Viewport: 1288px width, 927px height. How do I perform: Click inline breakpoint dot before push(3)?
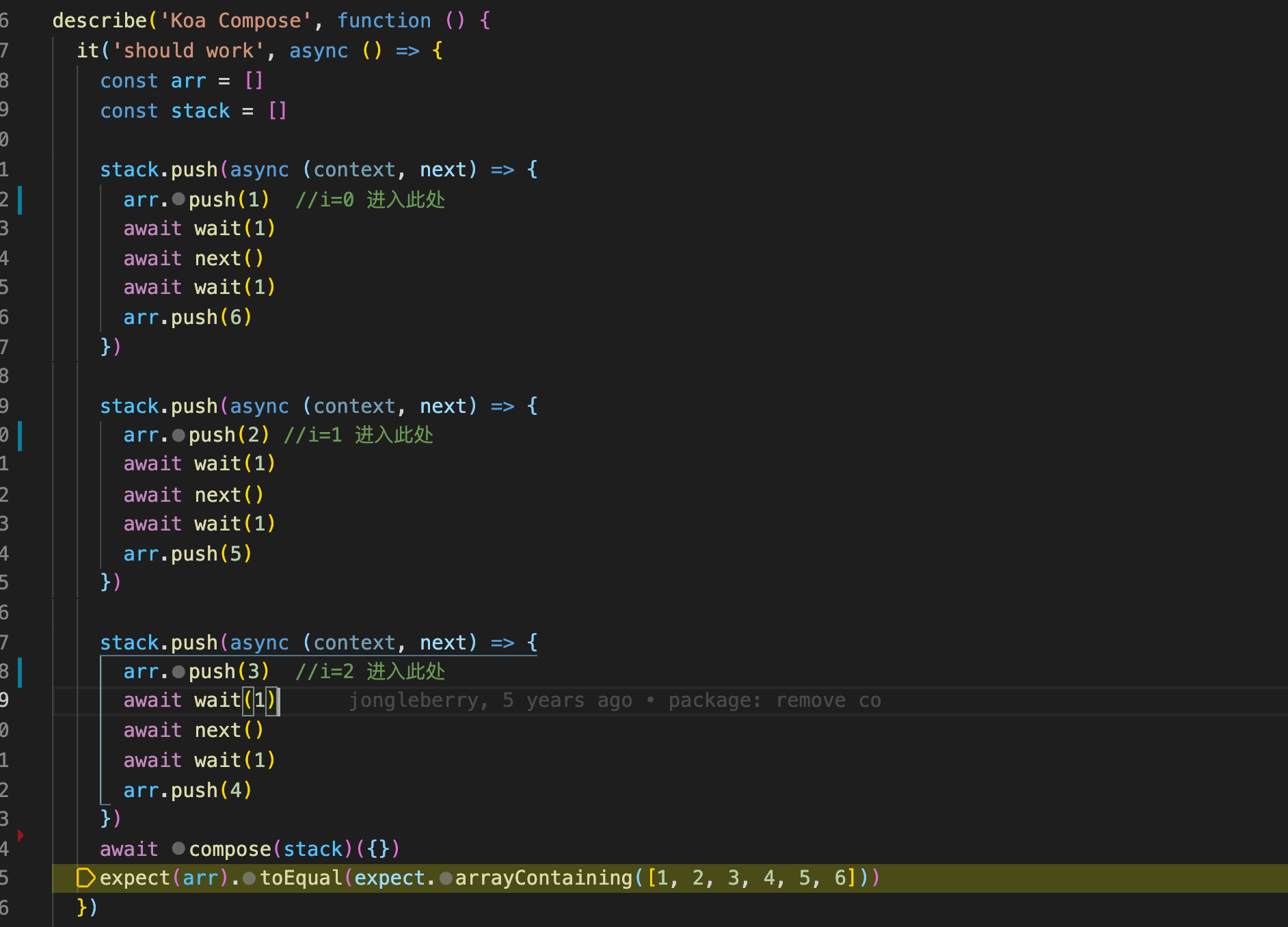178,672
